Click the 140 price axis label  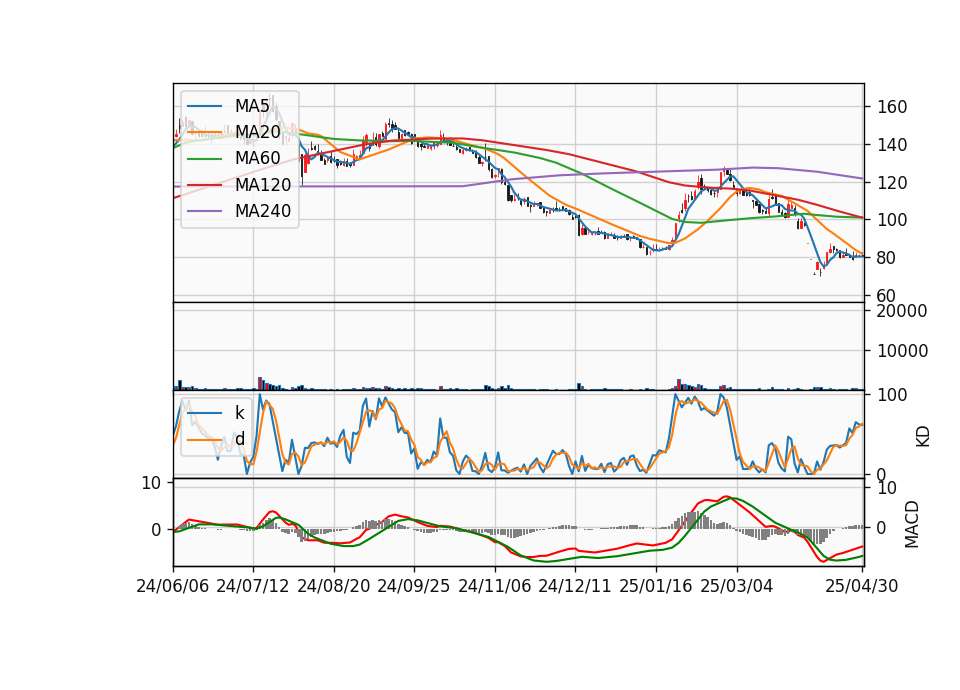tap(892, 145)
